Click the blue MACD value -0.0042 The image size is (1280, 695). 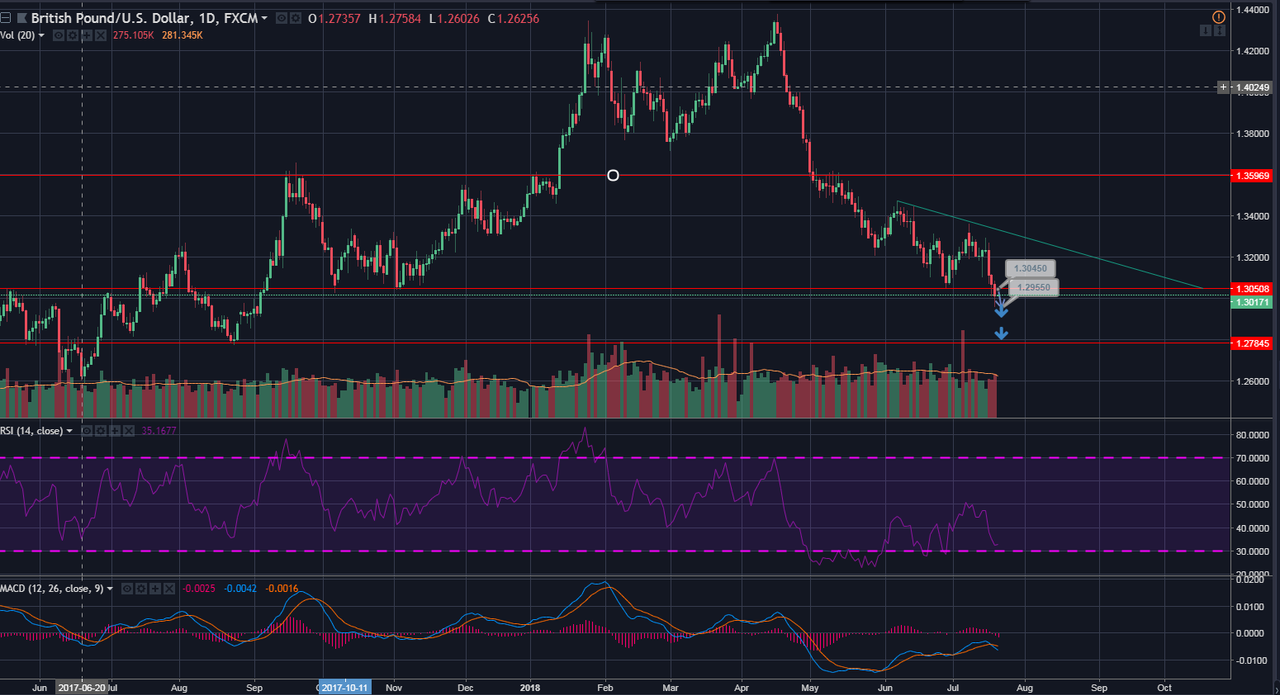point(240,589)
